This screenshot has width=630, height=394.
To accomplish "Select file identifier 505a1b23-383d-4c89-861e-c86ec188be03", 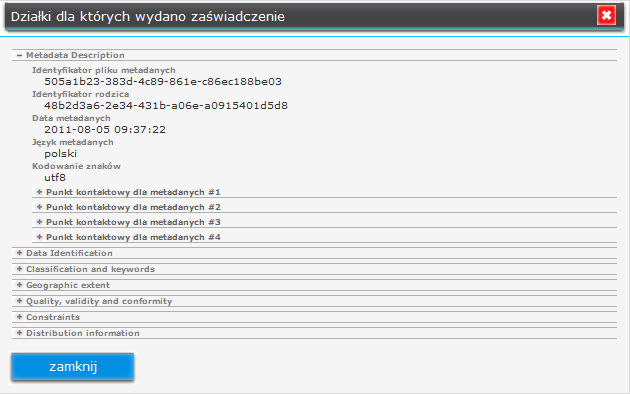I will point(163,82).
